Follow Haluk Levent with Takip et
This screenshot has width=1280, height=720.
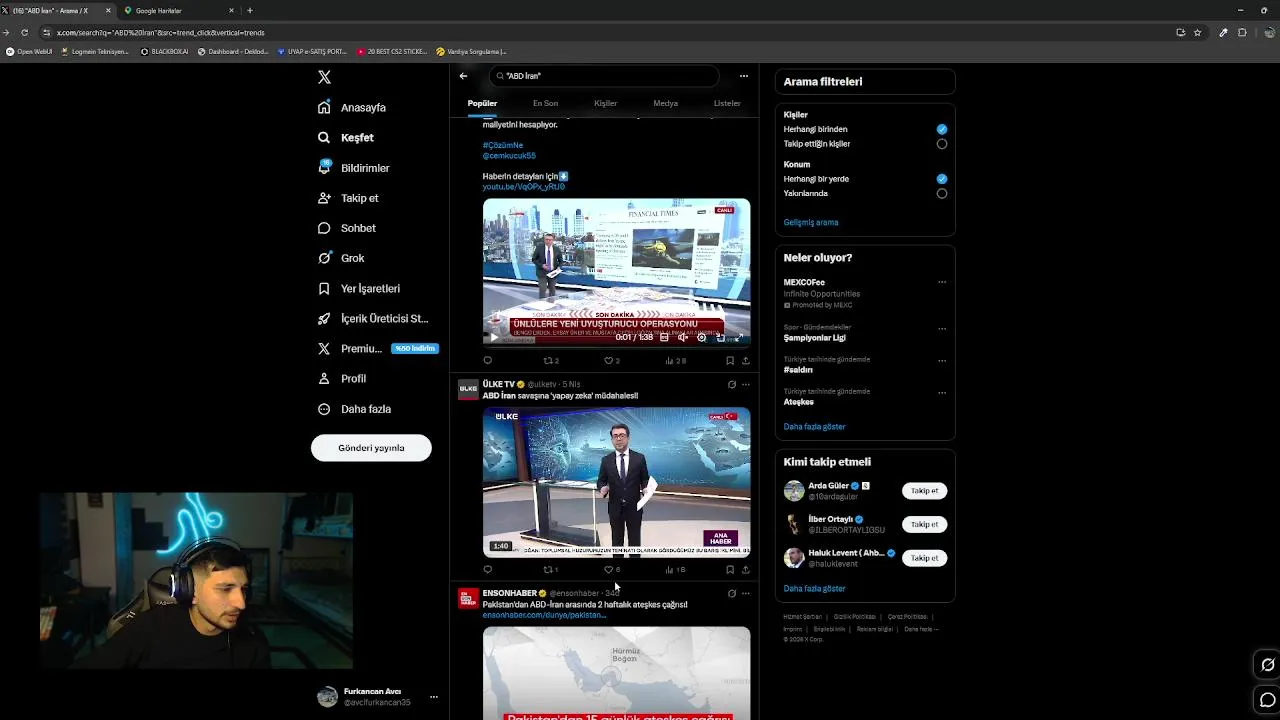[924, 558]
